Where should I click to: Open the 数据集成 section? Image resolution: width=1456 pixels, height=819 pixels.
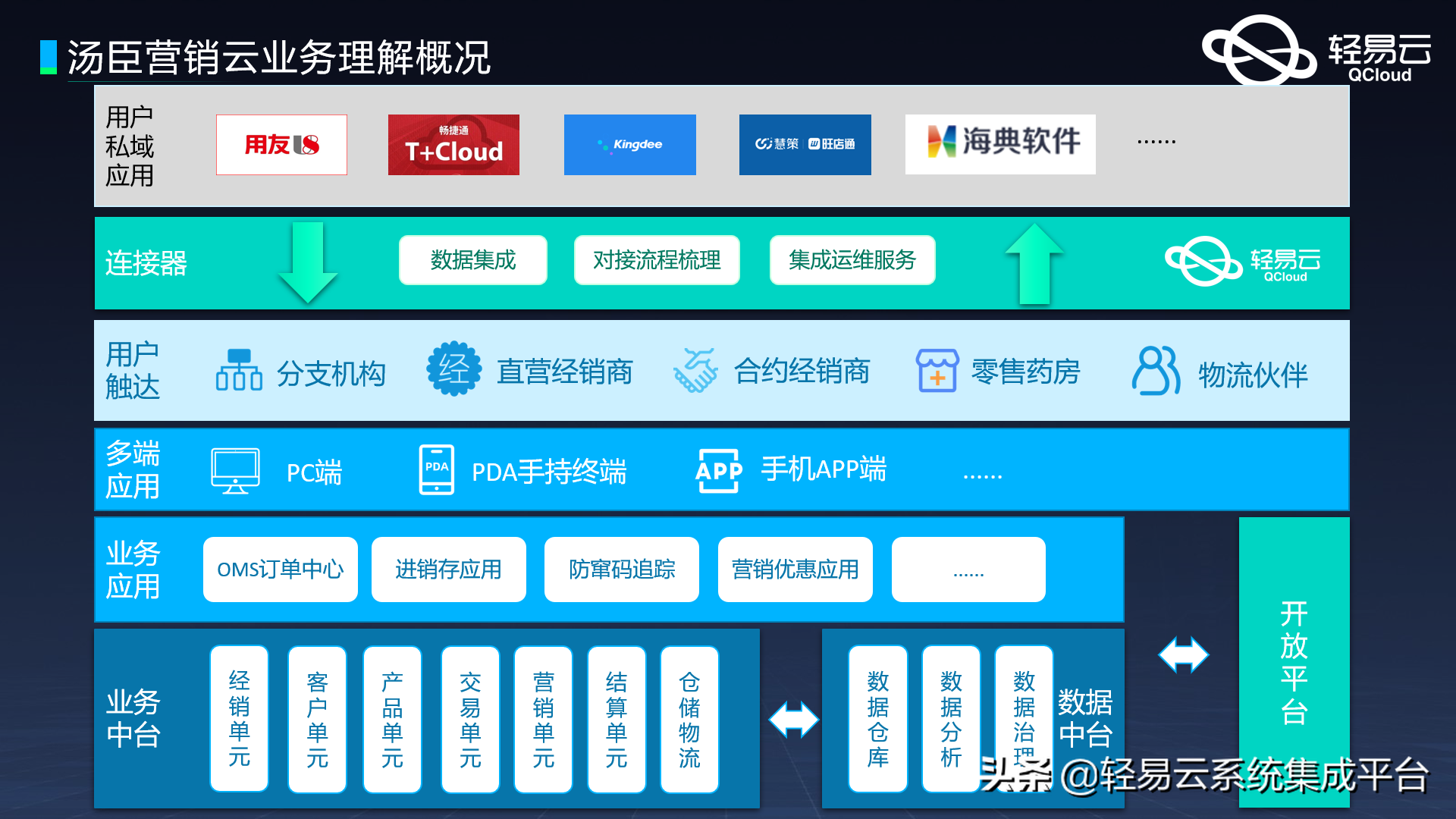pyautogui.click(x=472, y=260)
